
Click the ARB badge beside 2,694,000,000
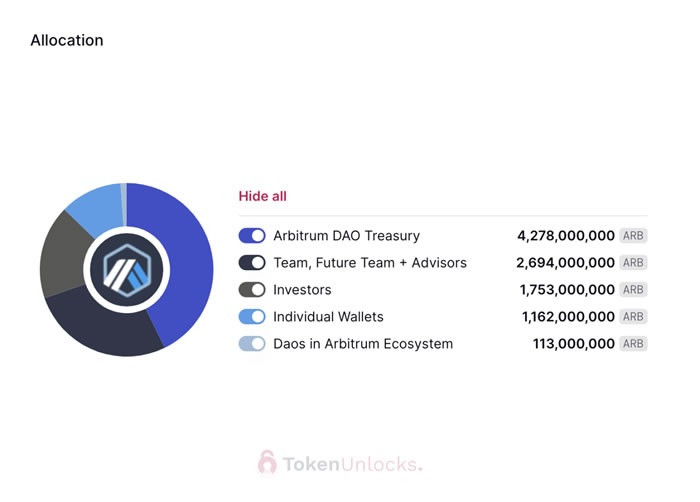coord(633,263)
